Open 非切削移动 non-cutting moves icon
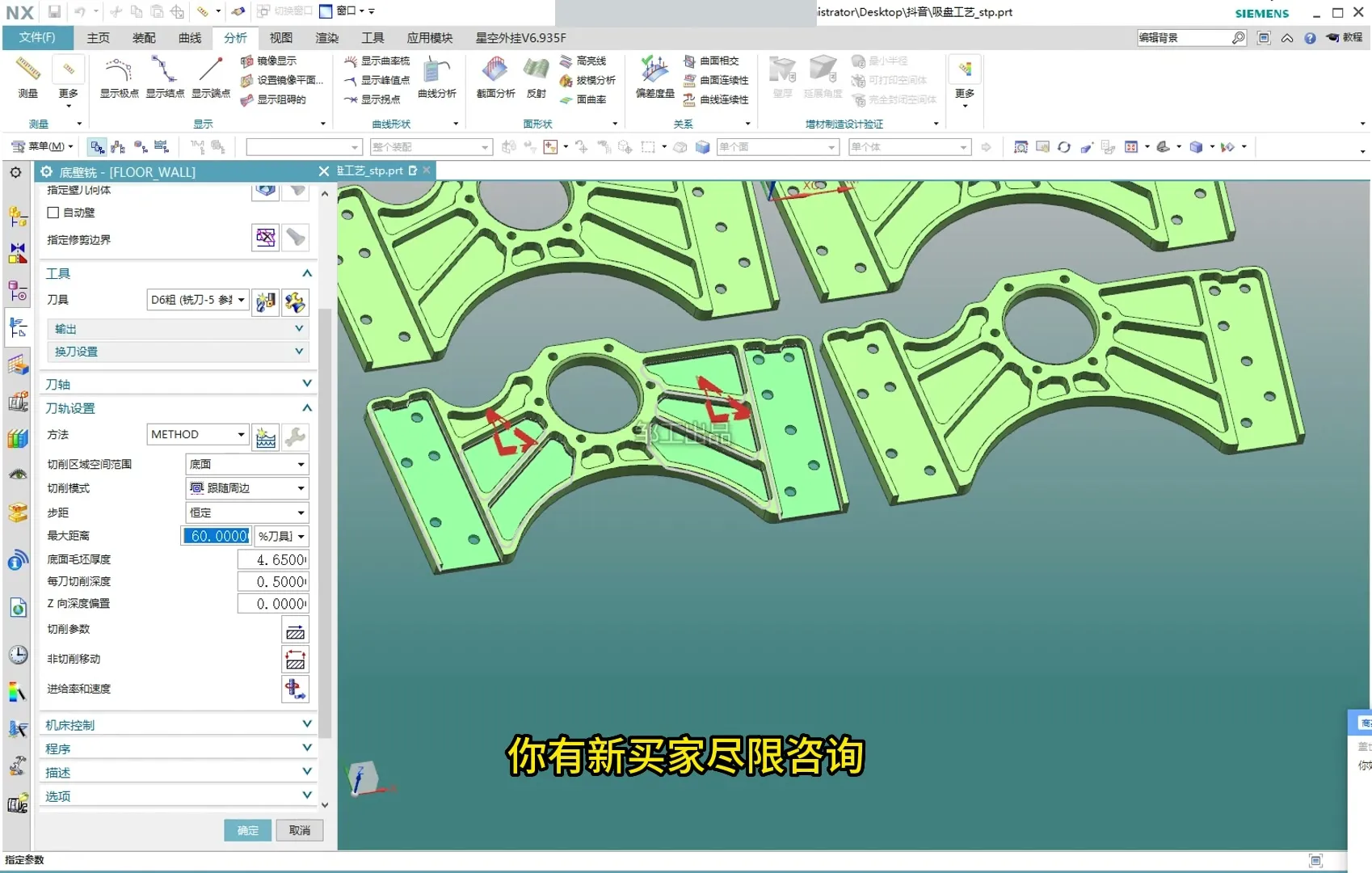Image resolution: width=1372 pixels, height=873 pixels. (x=295, y=660)
